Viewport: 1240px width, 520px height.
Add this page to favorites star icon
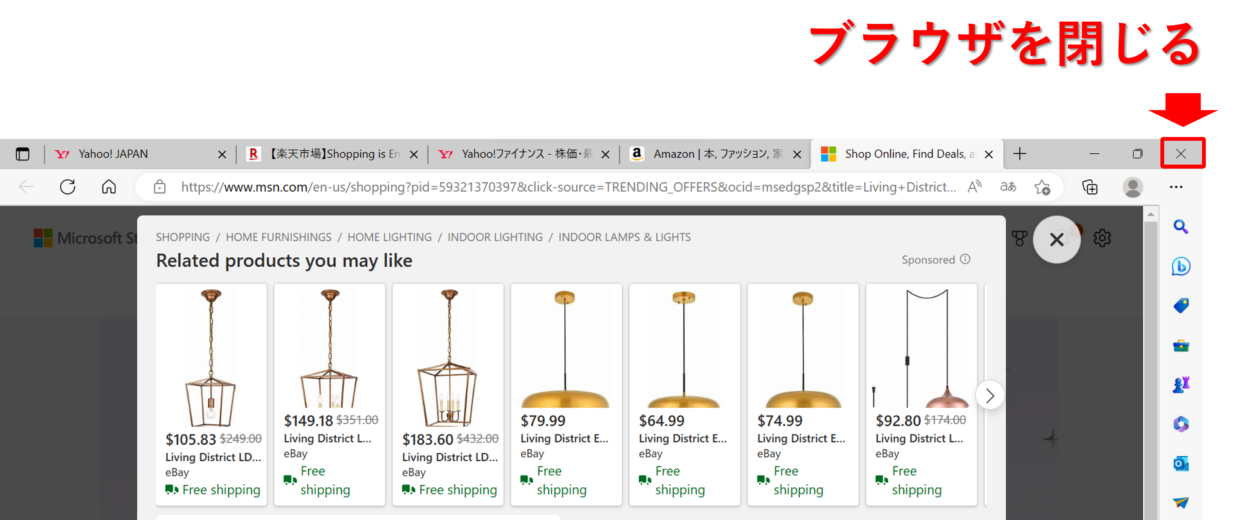1042,187
